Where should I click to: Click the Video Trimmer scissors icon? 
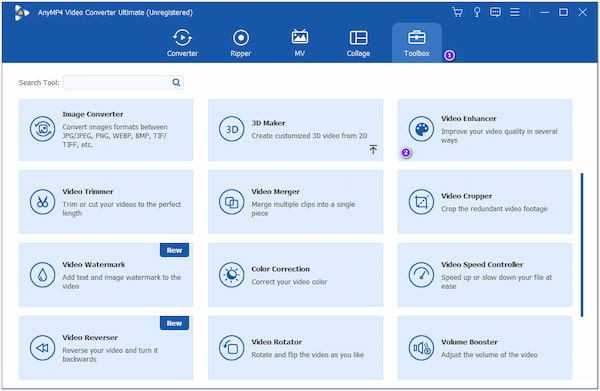pos(42,202)
